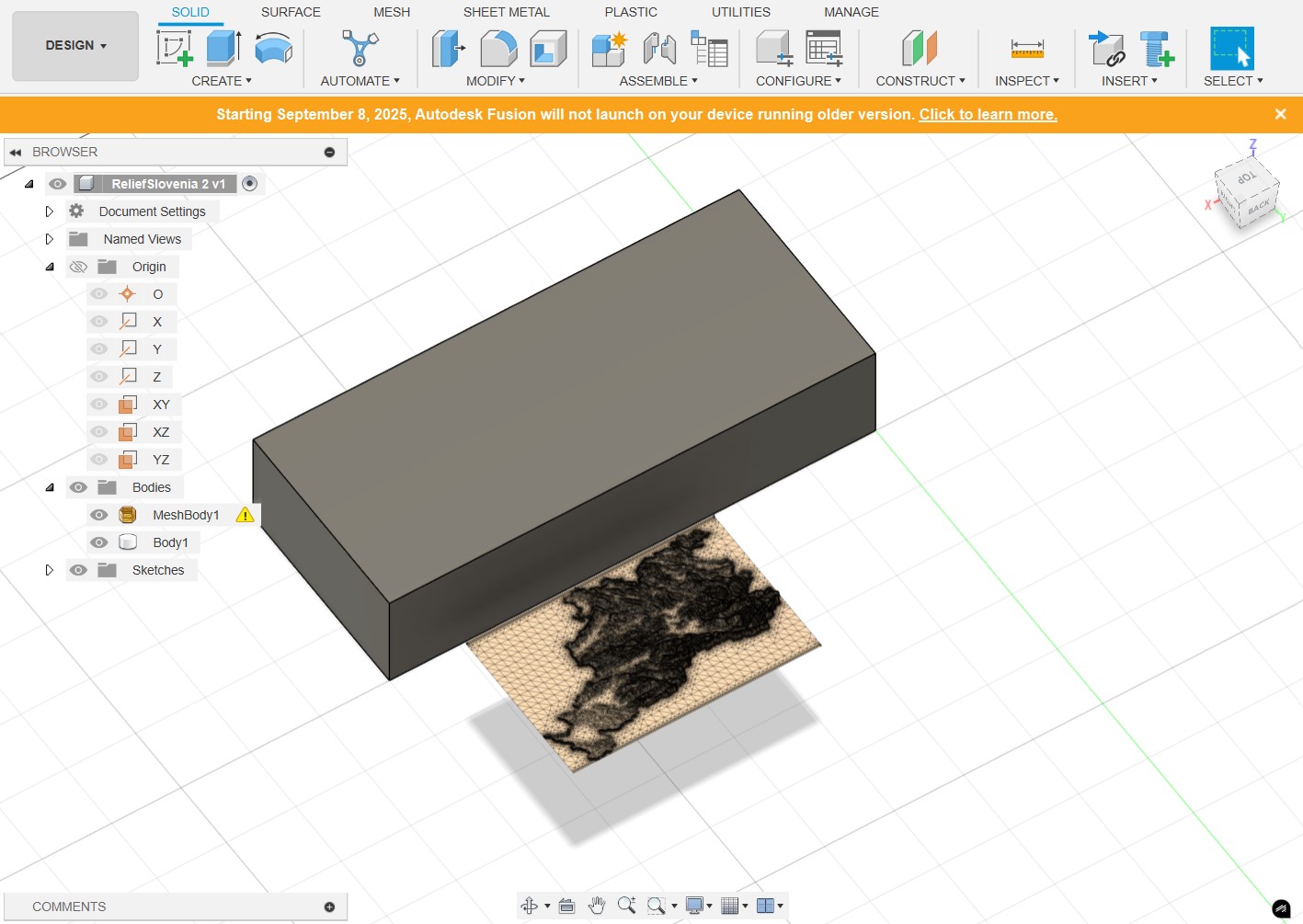This screenshot has height=924, width=1303.
Task: Open the MODIFY dropdown menu
Action: coord(496,81)
